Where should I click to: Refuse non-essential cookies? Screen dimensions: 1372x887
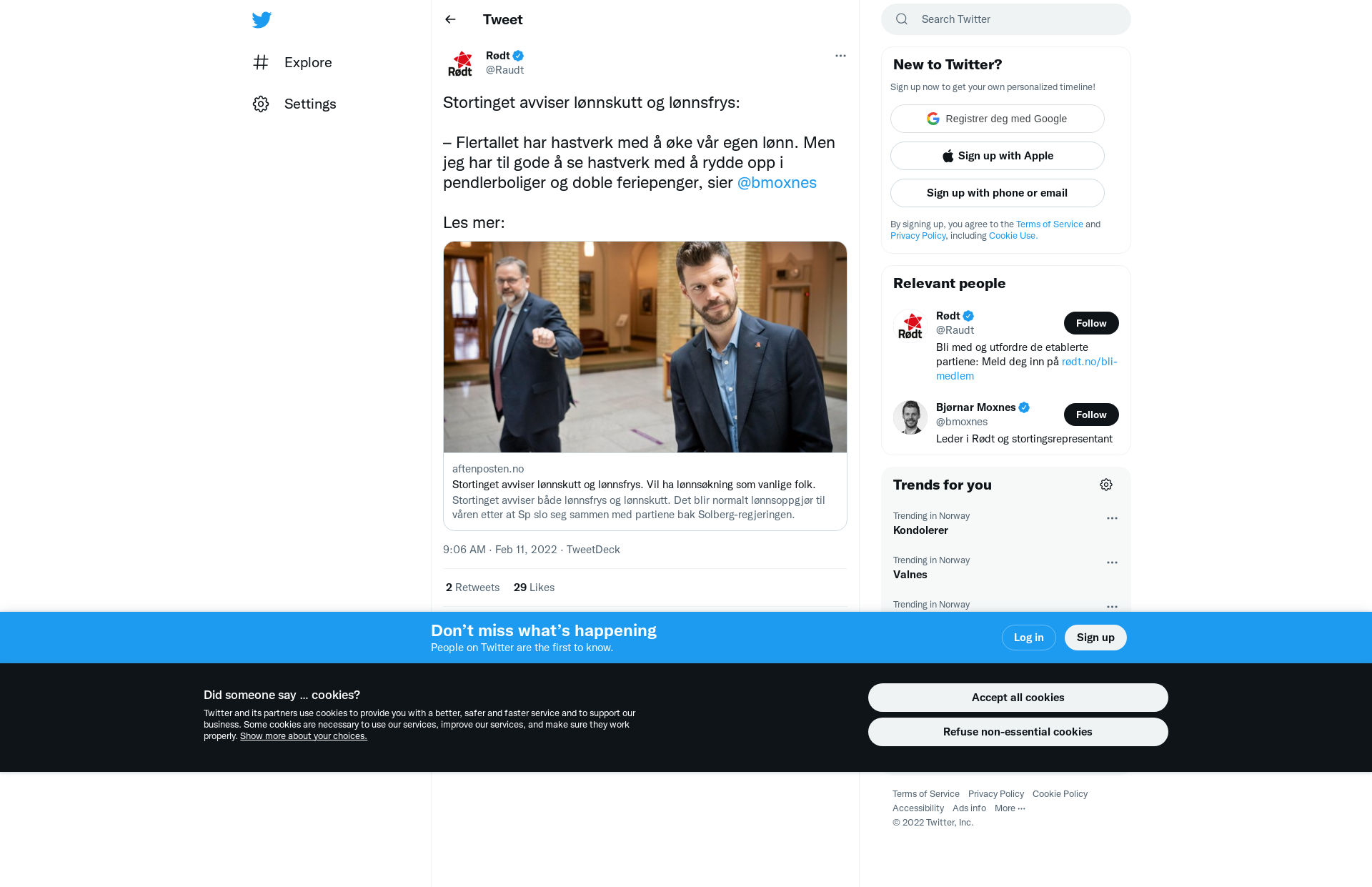click(1018, 732)
